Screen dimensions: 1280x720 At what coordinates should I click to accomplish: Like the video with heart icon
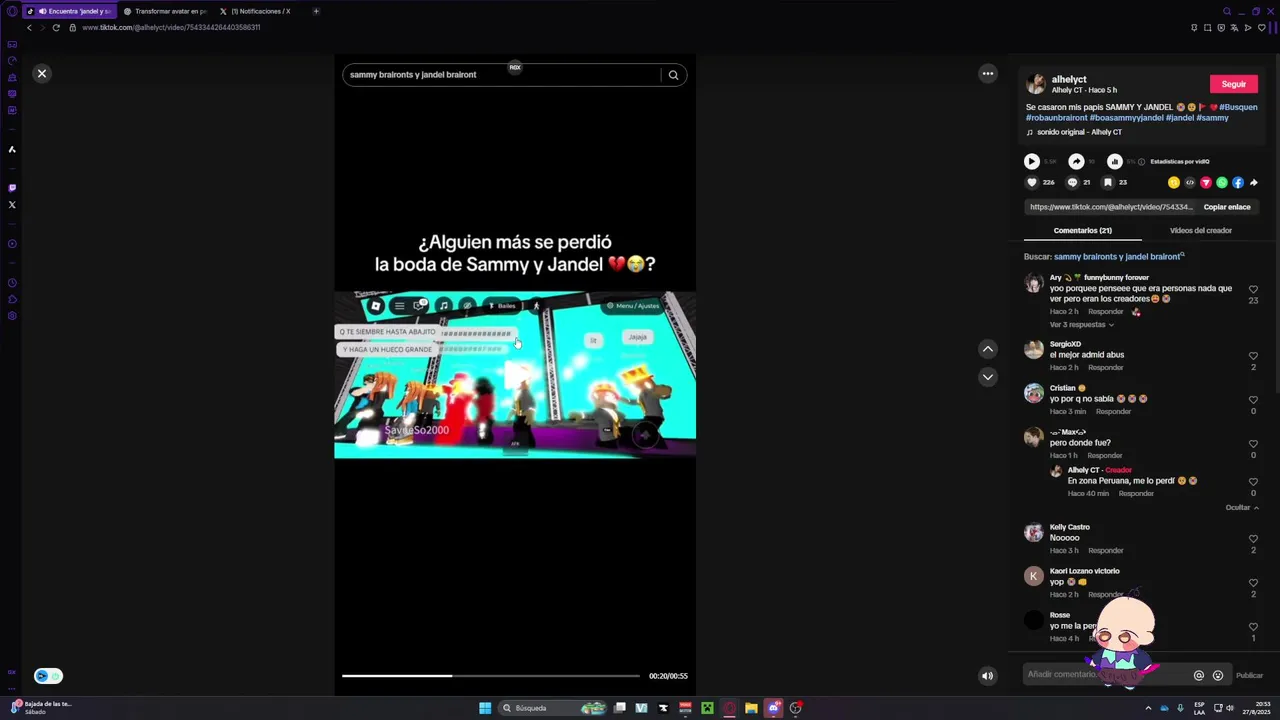tap(1032, 183)
